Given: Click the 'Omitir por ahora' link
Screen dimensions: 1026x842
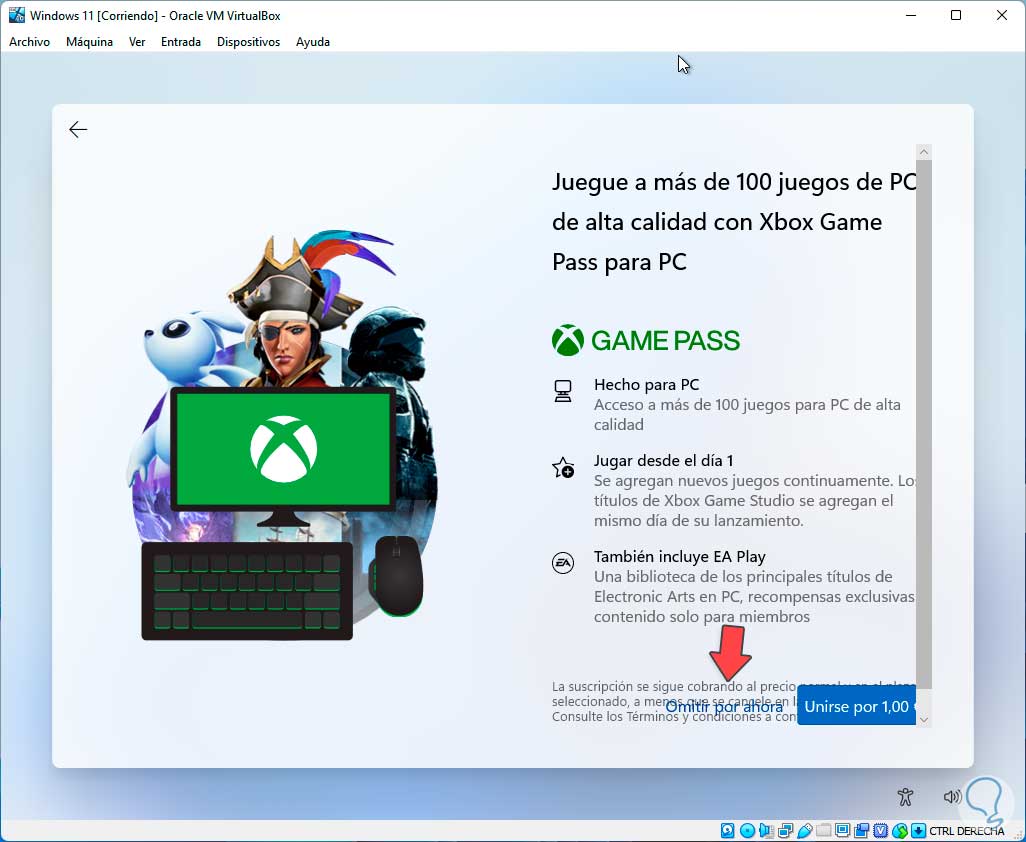Looking at the screenshot, I should [724, 707].
